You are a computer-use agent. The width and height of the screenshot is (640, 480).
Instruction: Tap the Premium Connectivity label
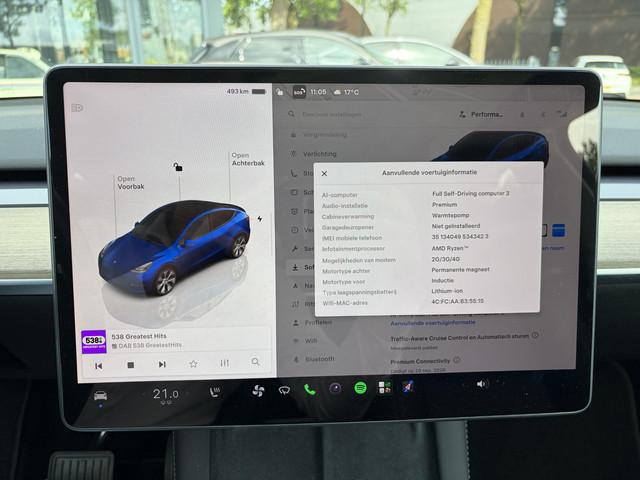tap(420, 362)
